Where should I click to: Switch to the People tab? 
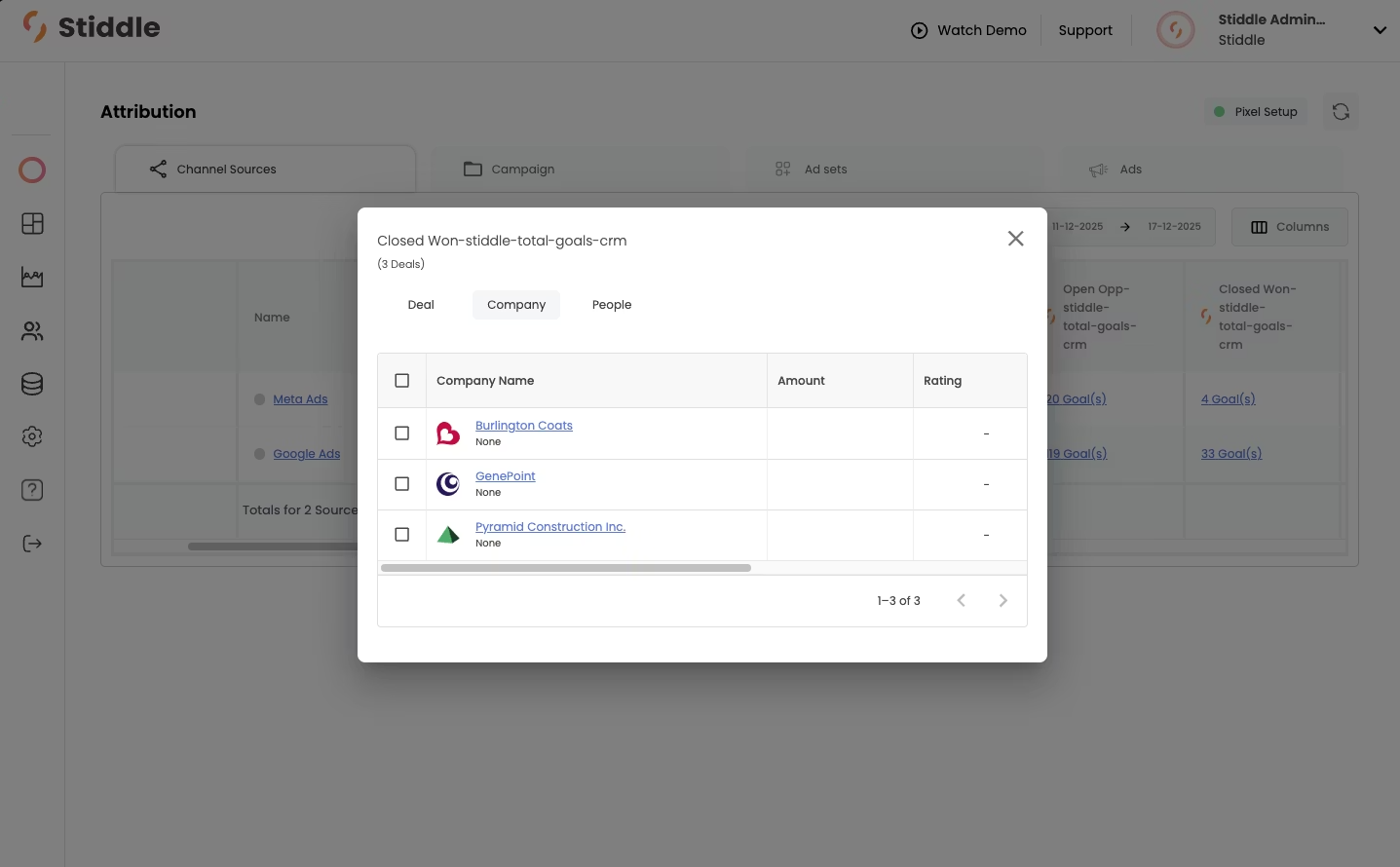coord(612,305)
